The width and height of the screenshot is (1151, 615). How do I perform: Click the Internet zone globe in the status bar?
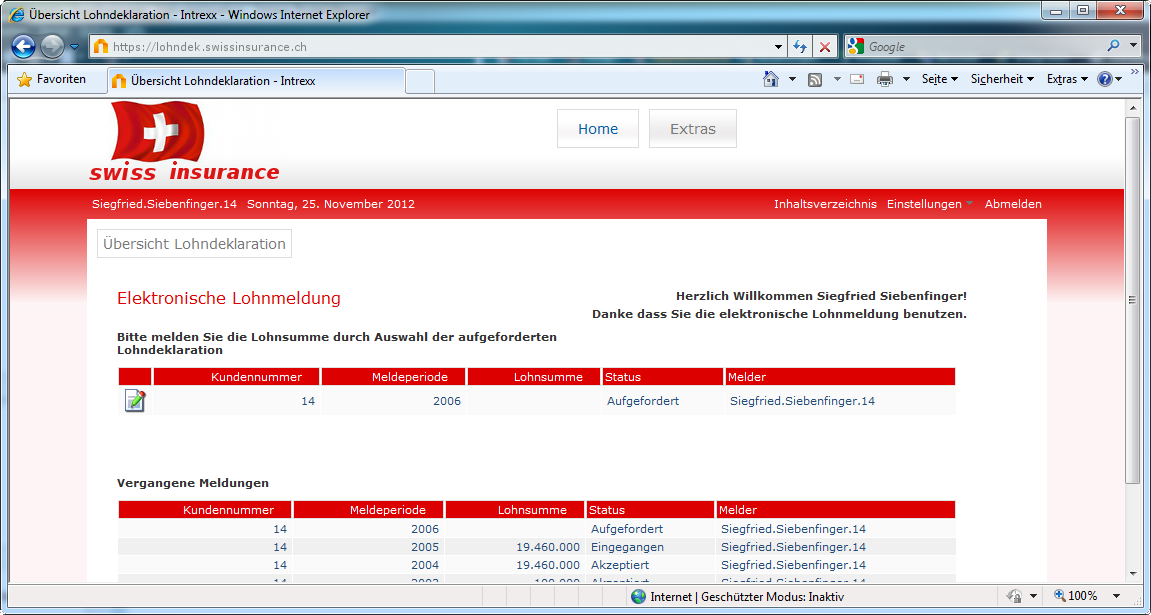tap(637, 597)
